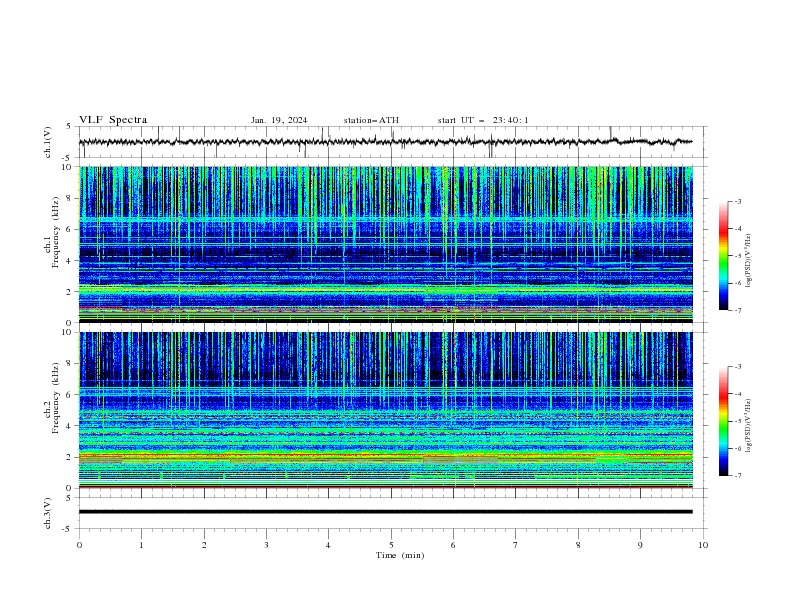Click the ch.2 PSD color scale bar
This screenshot has width=792, height=612.
723,421
